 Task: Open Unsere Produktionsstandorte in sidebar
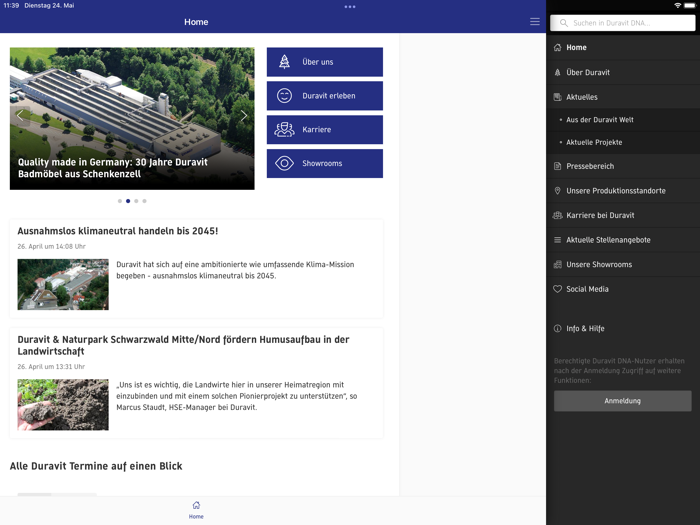click(623, 191)
